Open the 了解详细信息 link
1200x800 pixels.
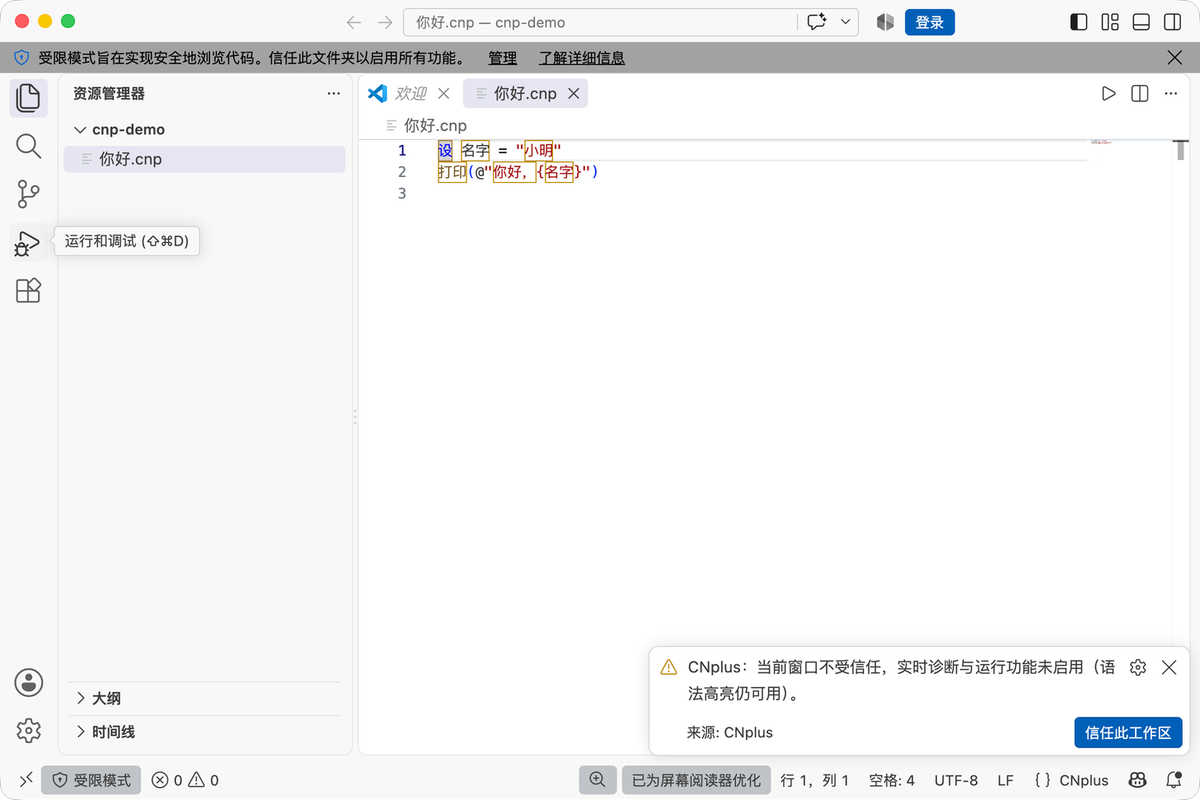(582, 58)
